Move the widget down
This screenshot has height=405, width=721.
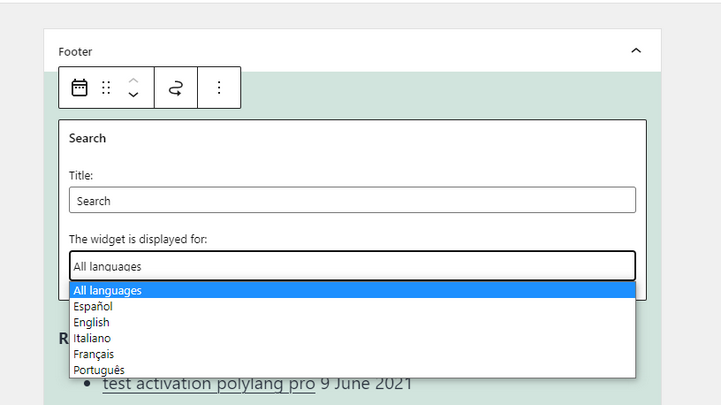(133, 96)
